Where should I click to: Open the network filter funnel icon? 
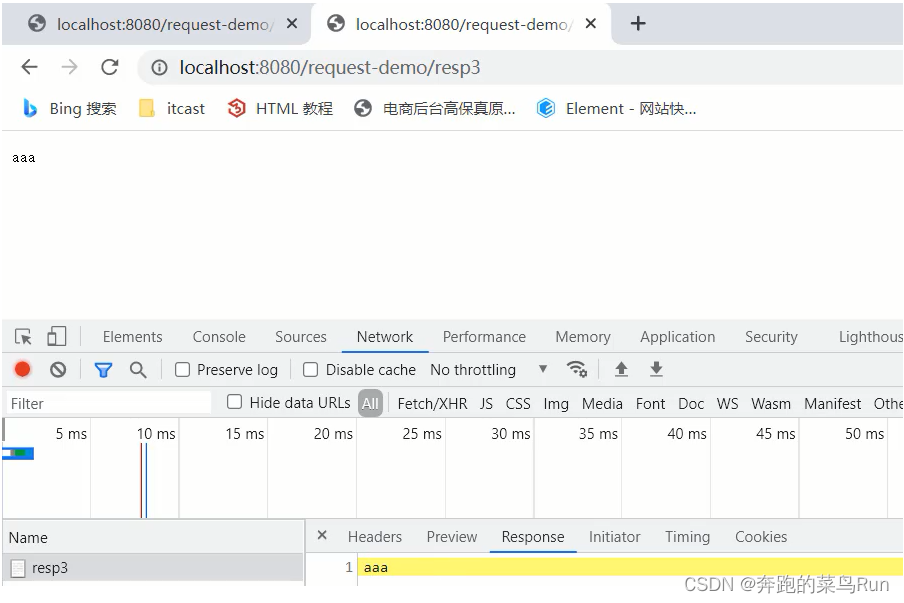(103, 369)
